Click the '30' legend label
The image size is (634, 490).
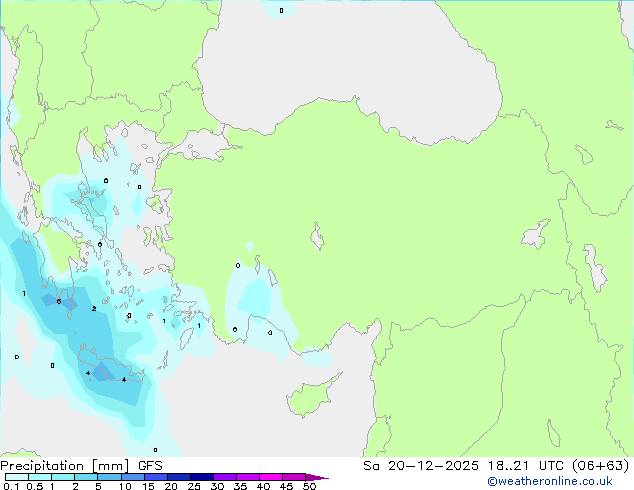pos(217,486)
